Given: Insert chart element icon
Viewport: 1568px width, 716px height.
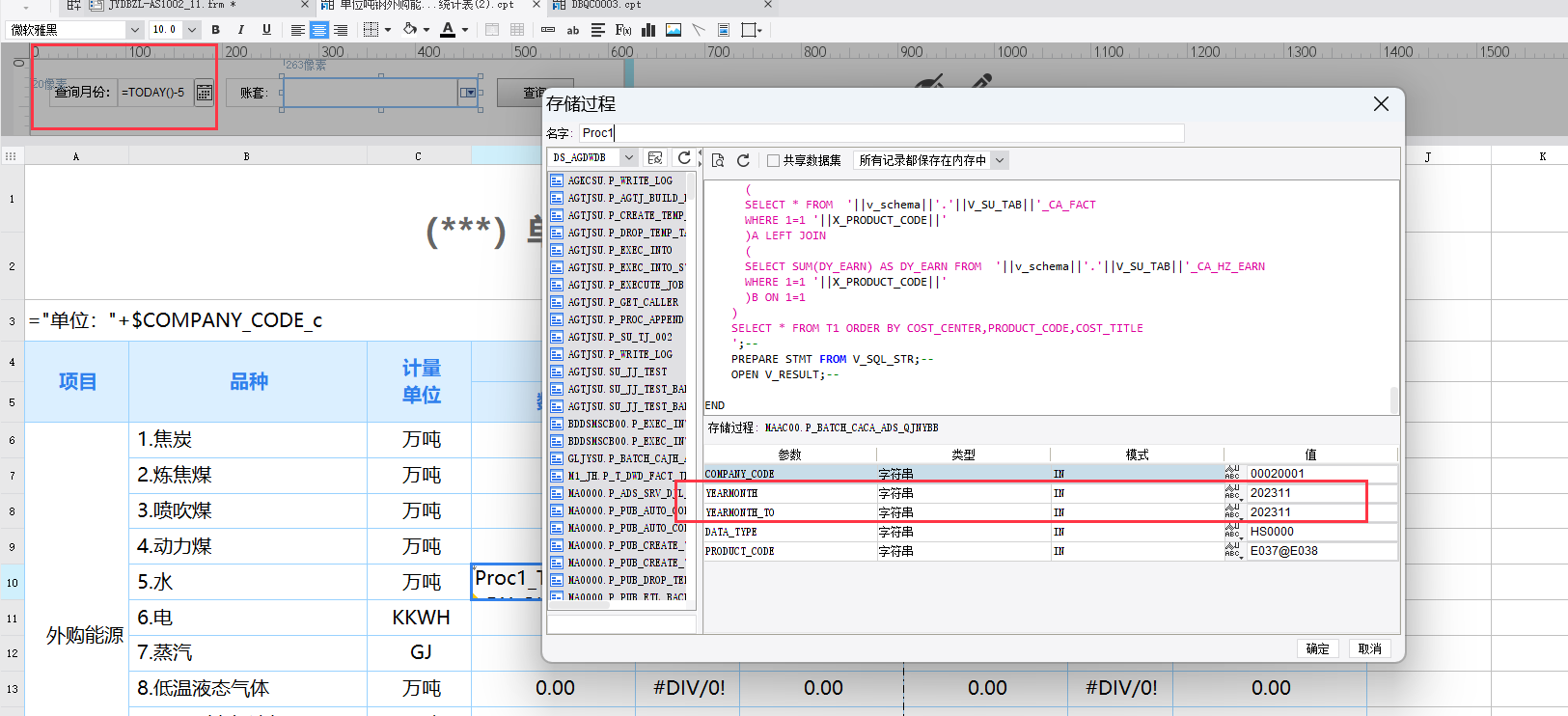Looking at the screenshot, I should point(648,30).
